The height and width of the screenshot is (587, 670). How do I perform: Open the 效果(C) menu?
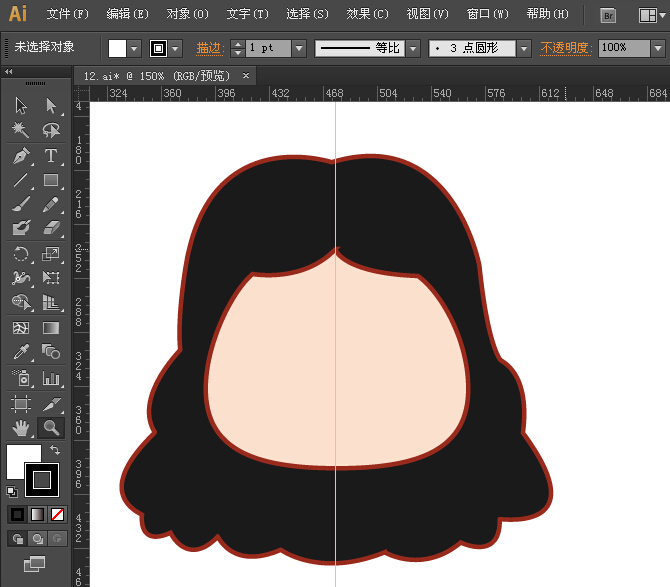[x=366, y=14]
